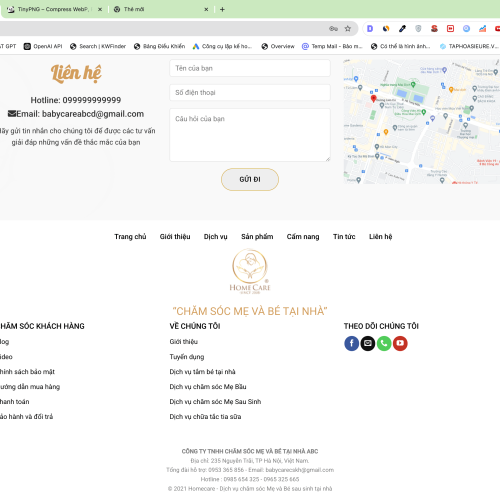This screenshot has height=500, width=500.
Task: Click the Hotline number text
Action: pyautogui.click(x=92, y=100)
